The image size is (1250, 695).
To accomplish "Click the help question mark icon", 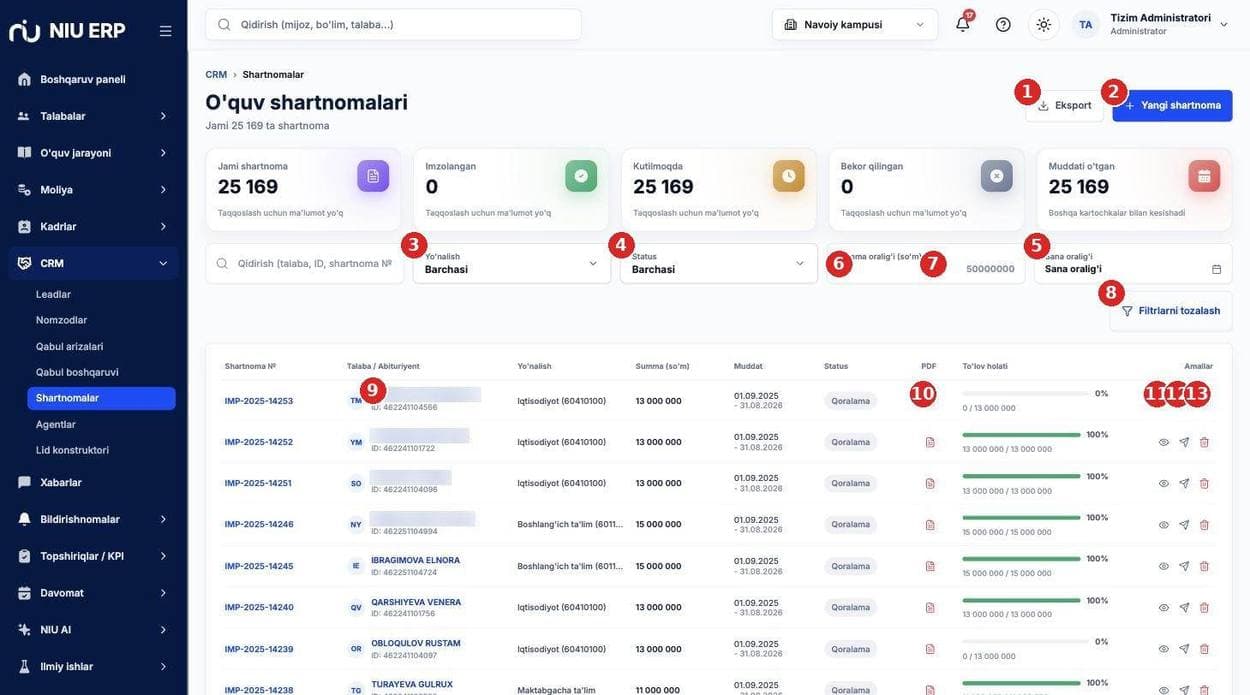I will (x=1003, y=25).
